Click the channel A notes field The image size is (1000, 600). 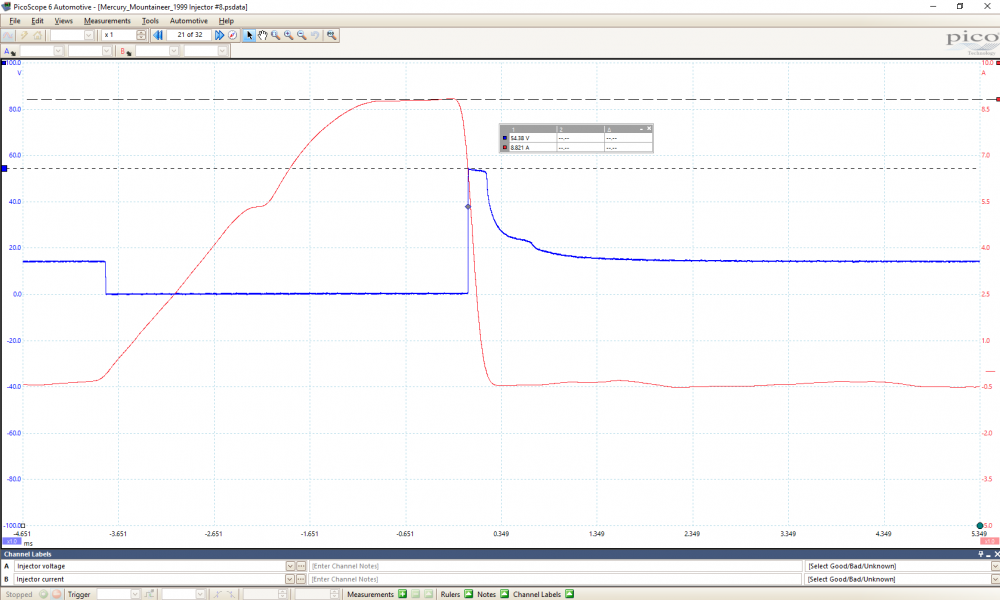click(555, 566)
